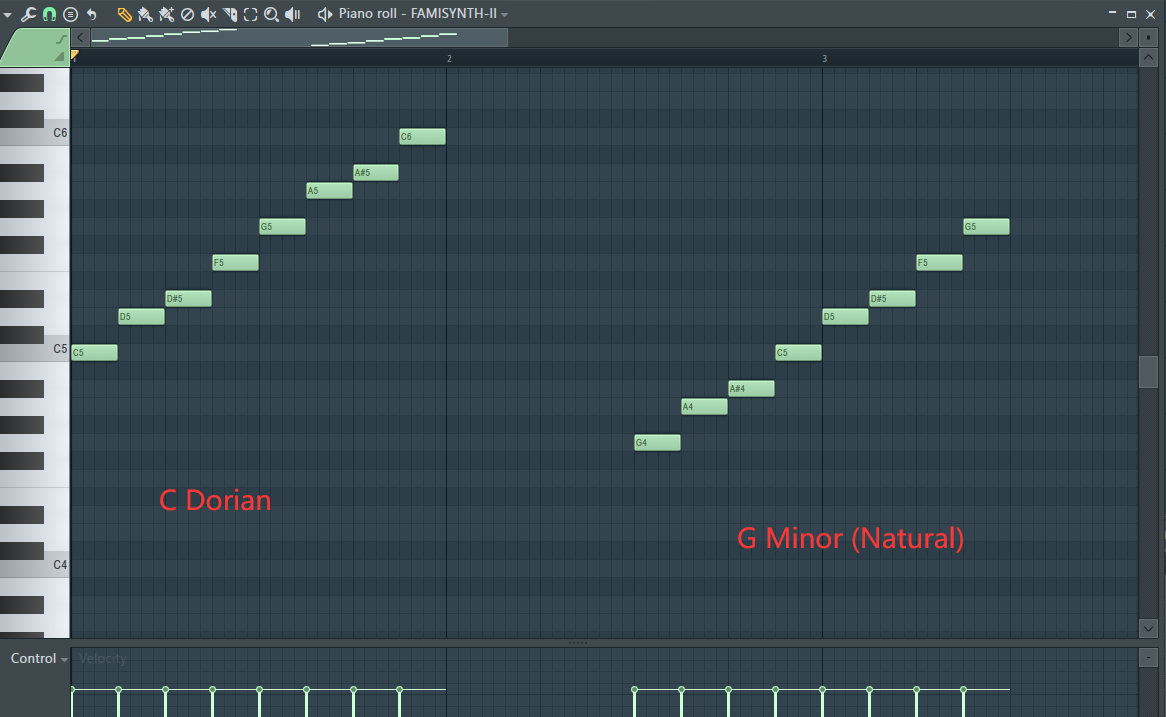Choose the Select marquee tool

click(250, 14)
